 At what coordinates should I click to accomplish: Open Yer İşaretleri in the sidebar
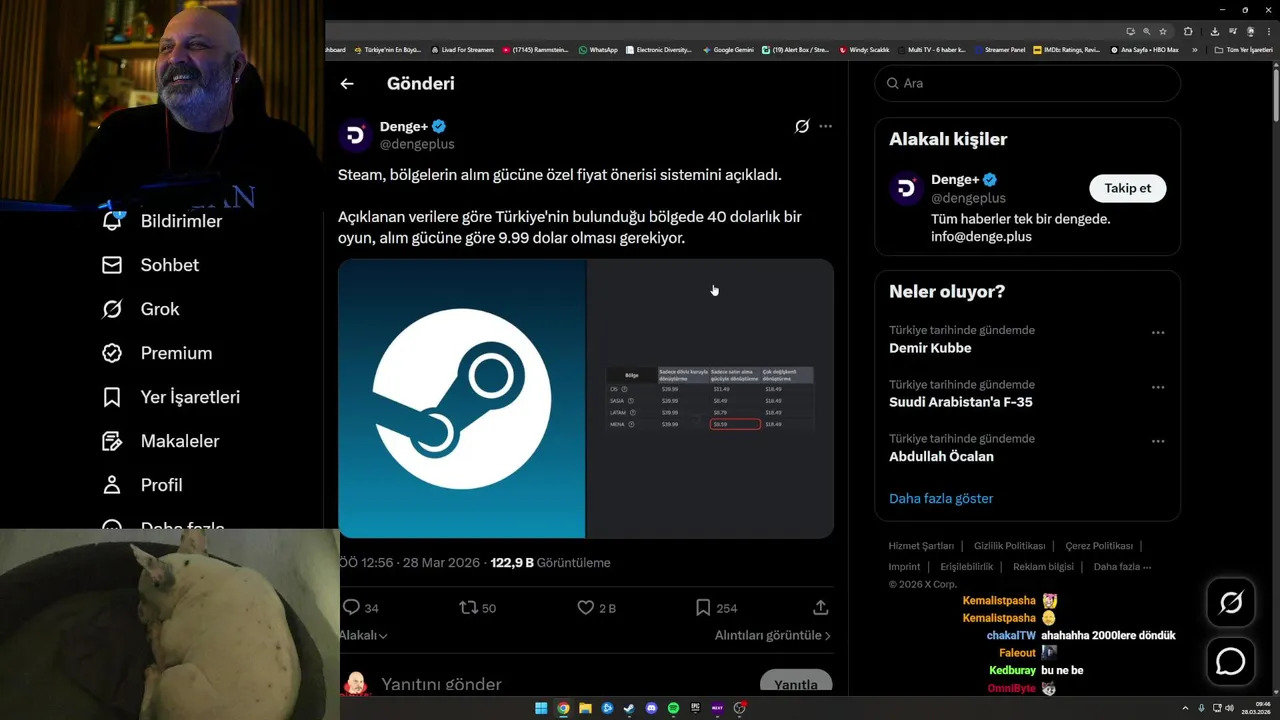point(171,397)
